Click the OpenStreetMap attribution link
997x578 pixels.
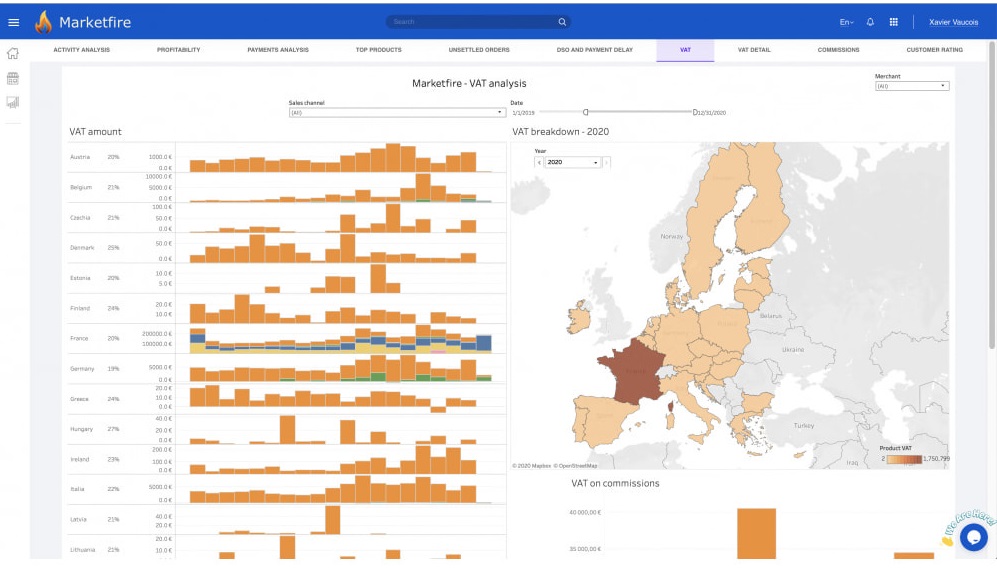[x=577, y=466]
